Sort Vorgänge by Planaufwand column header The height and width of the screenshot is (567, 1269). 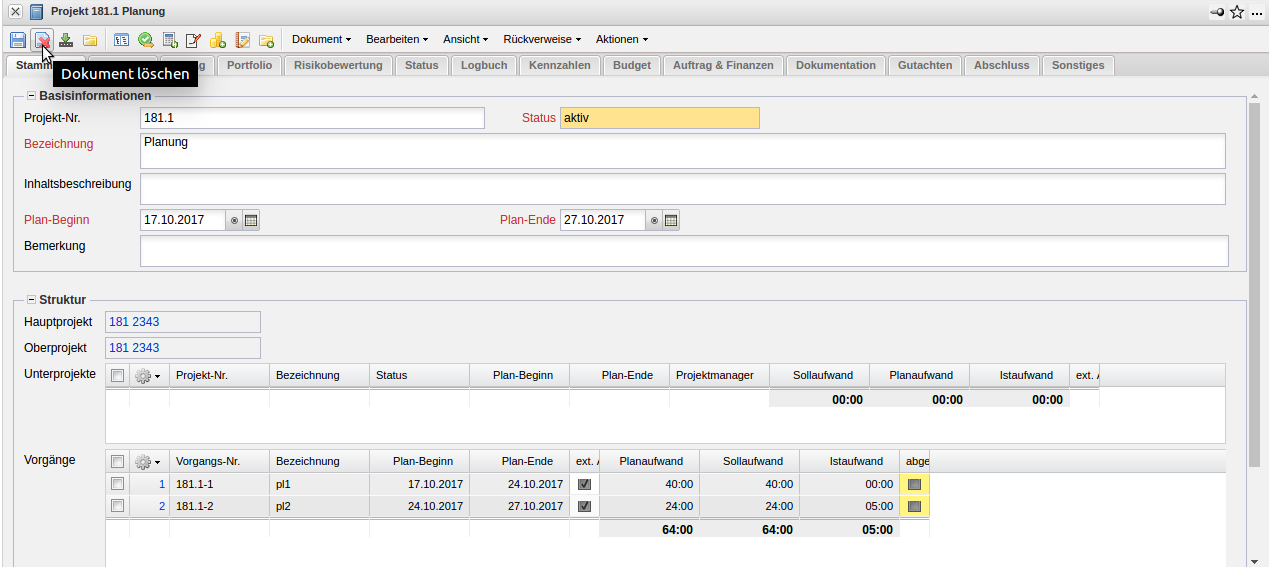pos(650,462)
